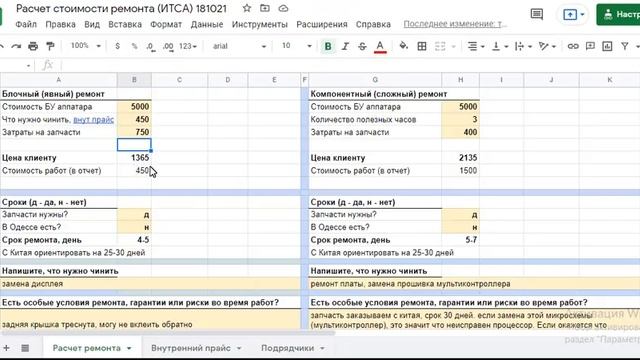Increase decimal places
This screenshot has width=640, height=360.
pos(168,46)
